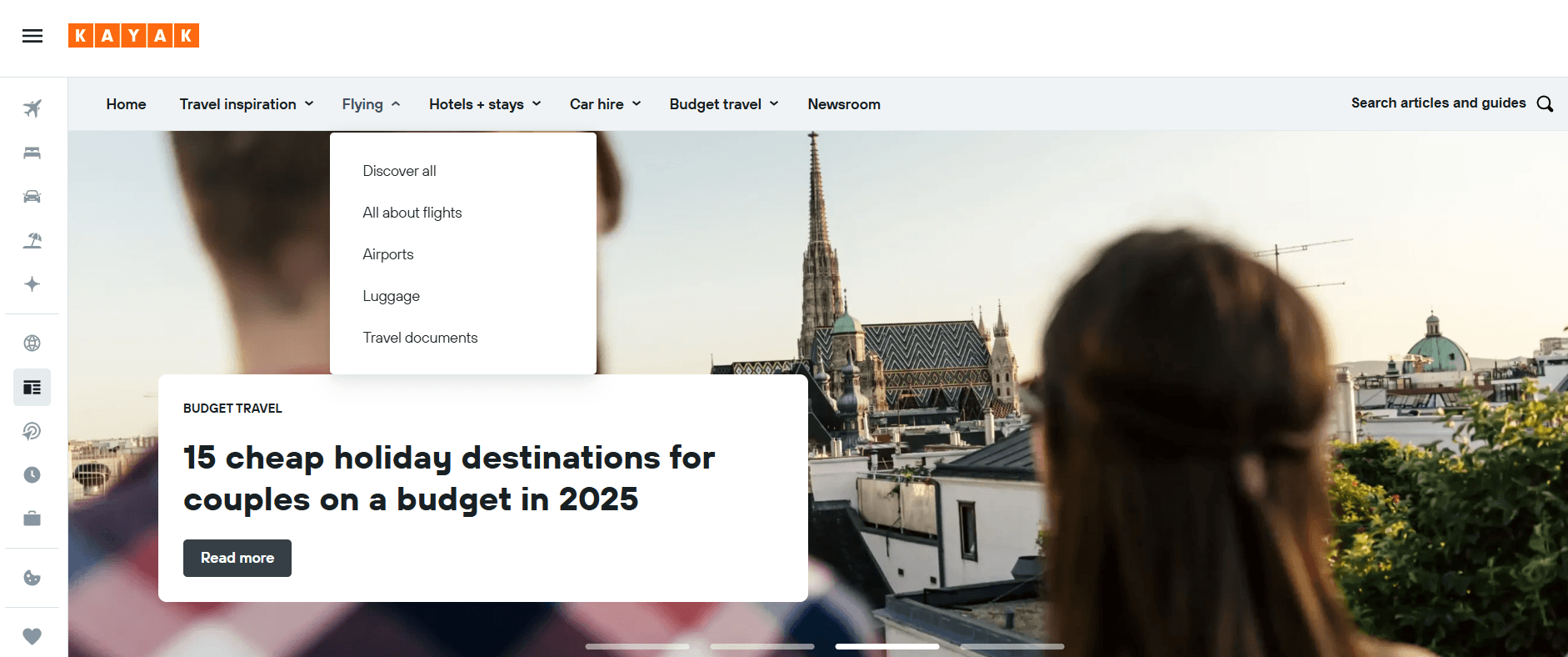
Task: Open Car hire via sidebar car icon
Action: tap(32, 197)
